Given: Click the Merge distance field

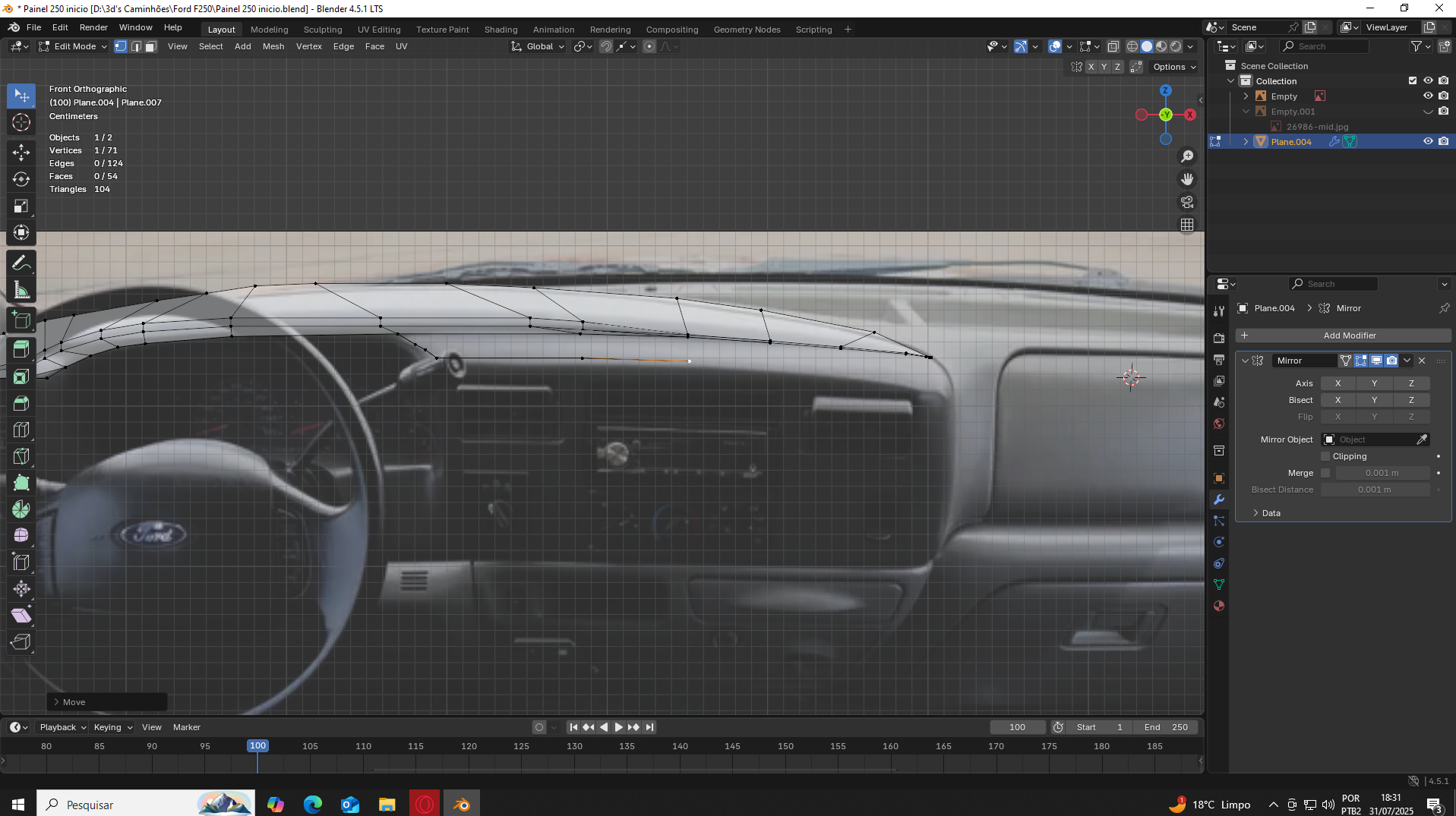Looking at the screenshot, I should [x=1381, y=473].
